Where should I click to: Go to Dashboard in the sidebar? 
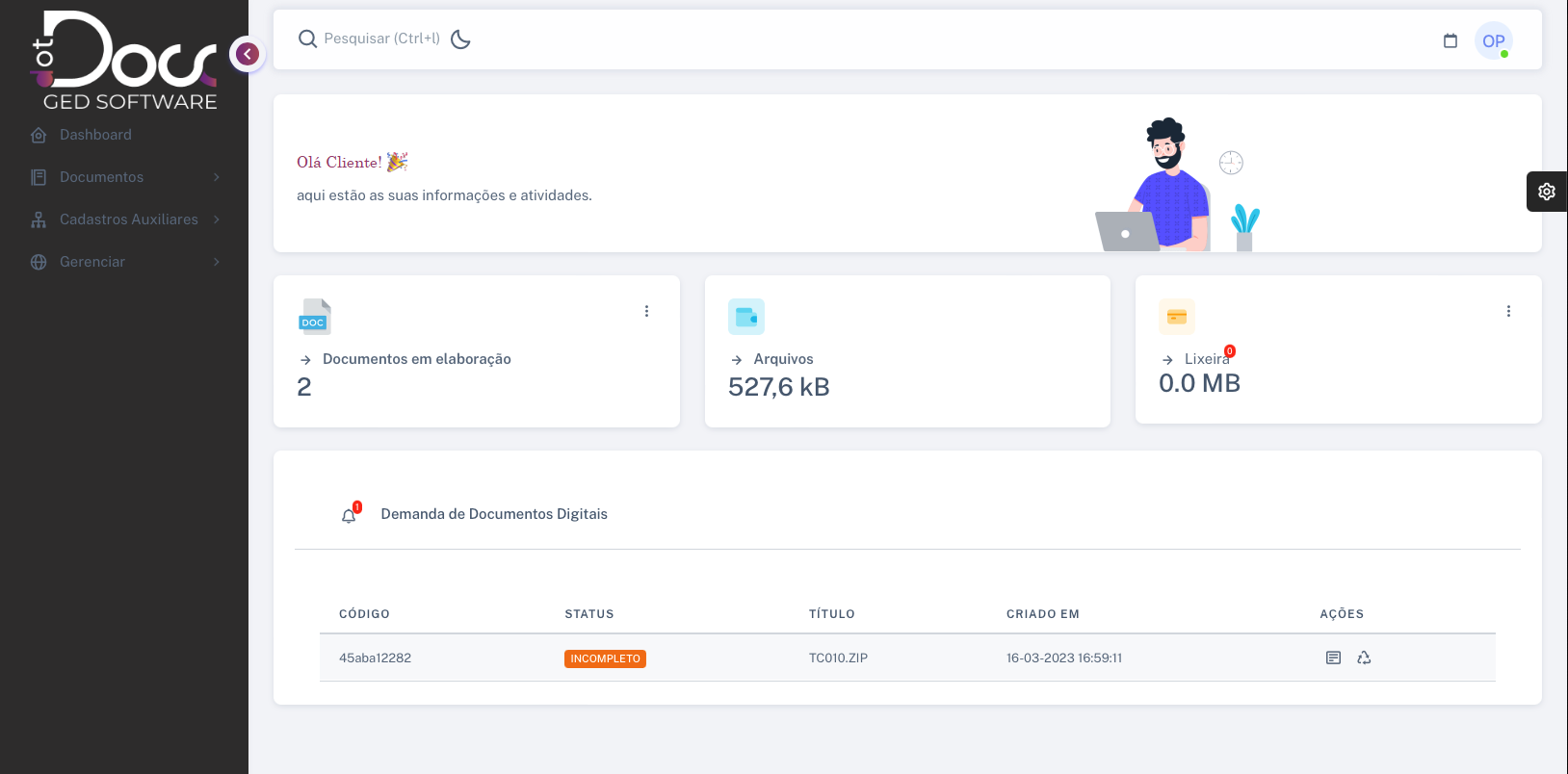[95, 135]
